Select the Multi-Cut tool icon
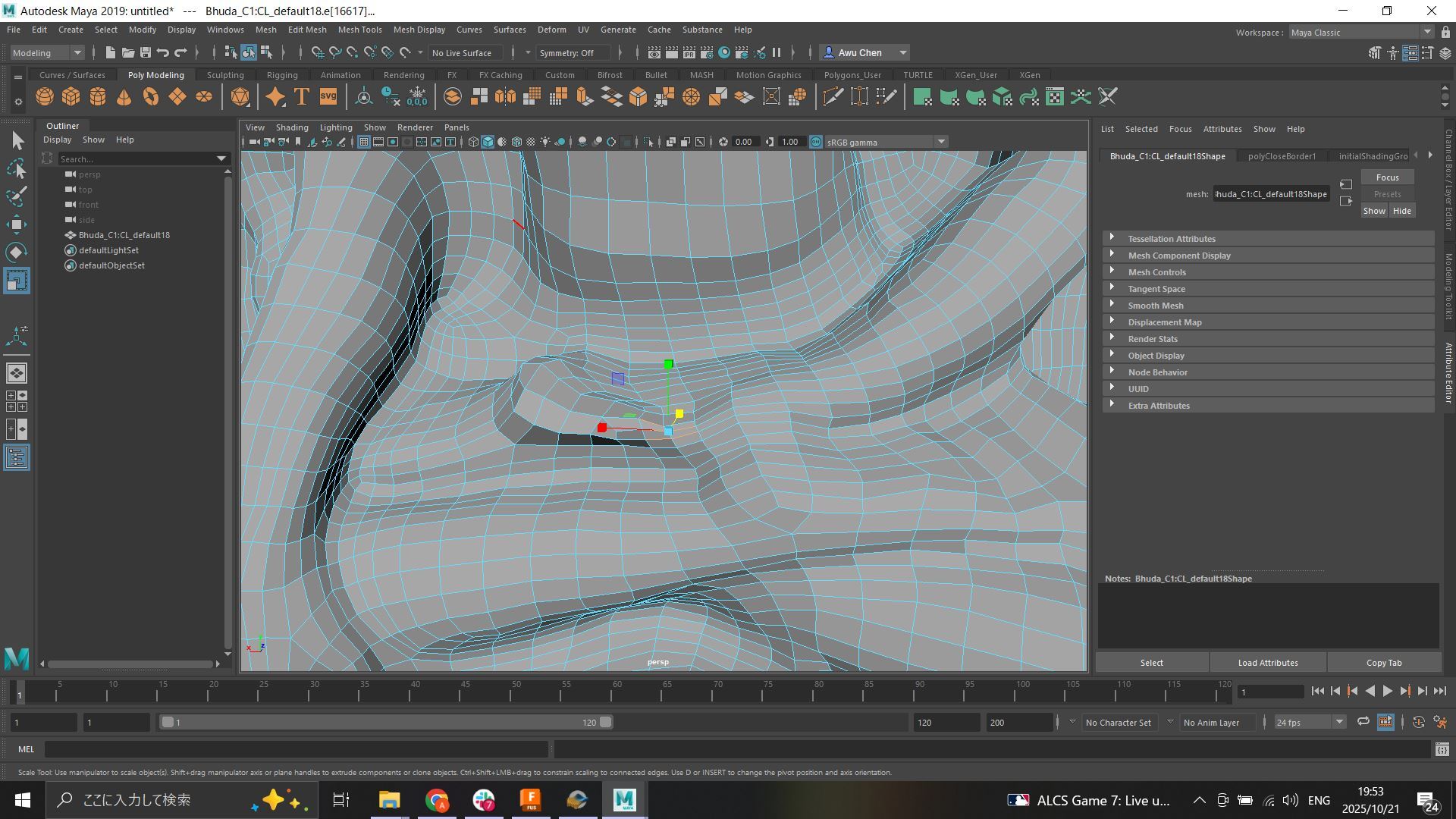The height and width of the screenshot is (819, 1456). click(x=833, y=96)
